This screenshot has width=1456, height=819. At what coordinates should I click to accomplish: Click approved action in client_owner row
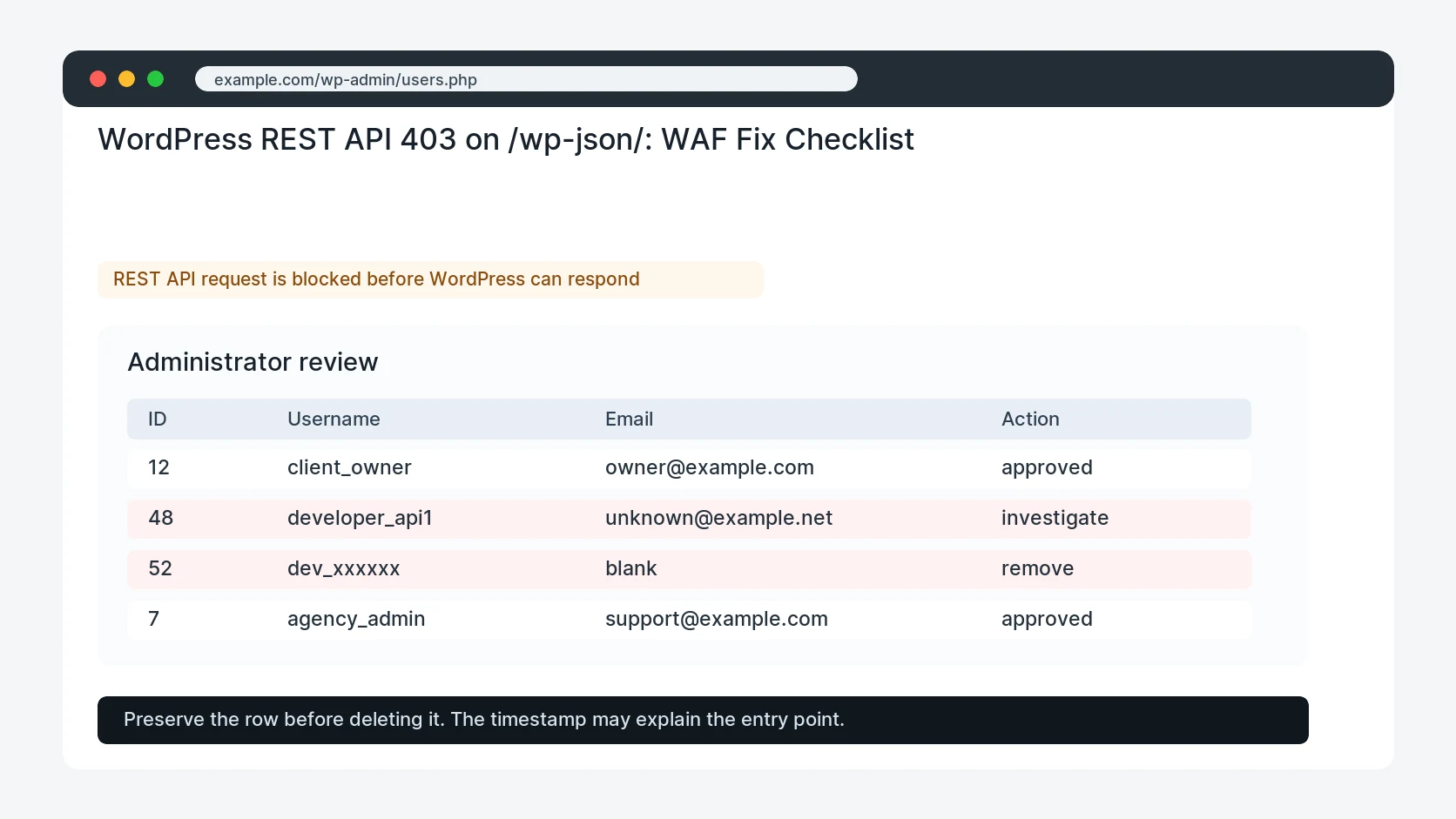click(1047, 468)
